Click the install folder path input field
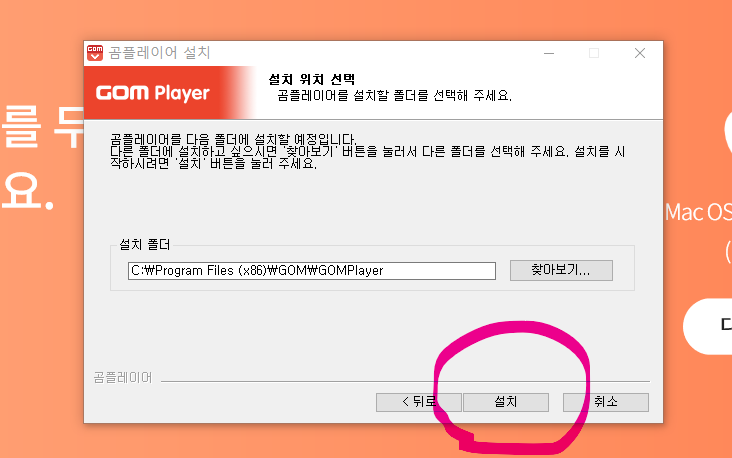The image size is (732, 458). click(312, 271)
